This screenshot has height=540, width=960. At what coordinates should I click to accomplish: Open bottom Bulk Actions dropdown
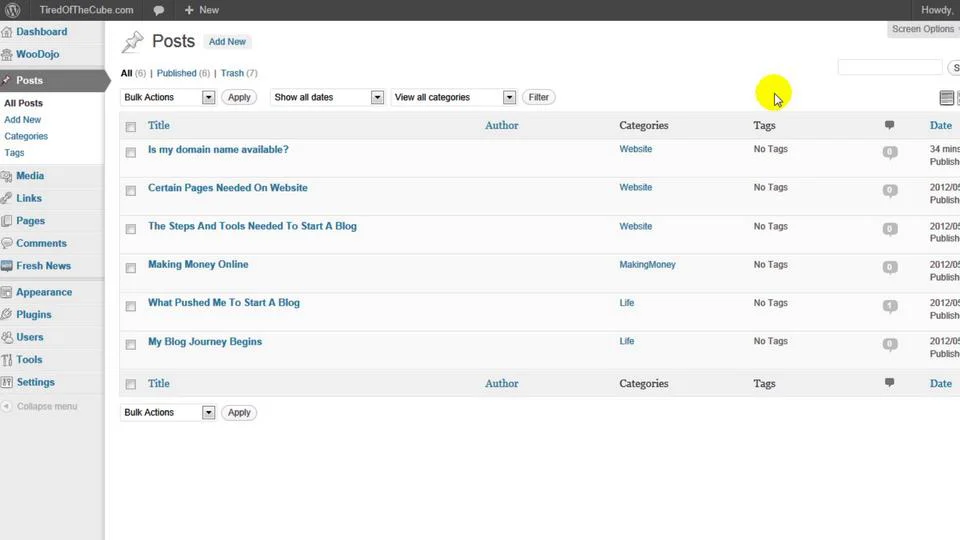[168, 413]
